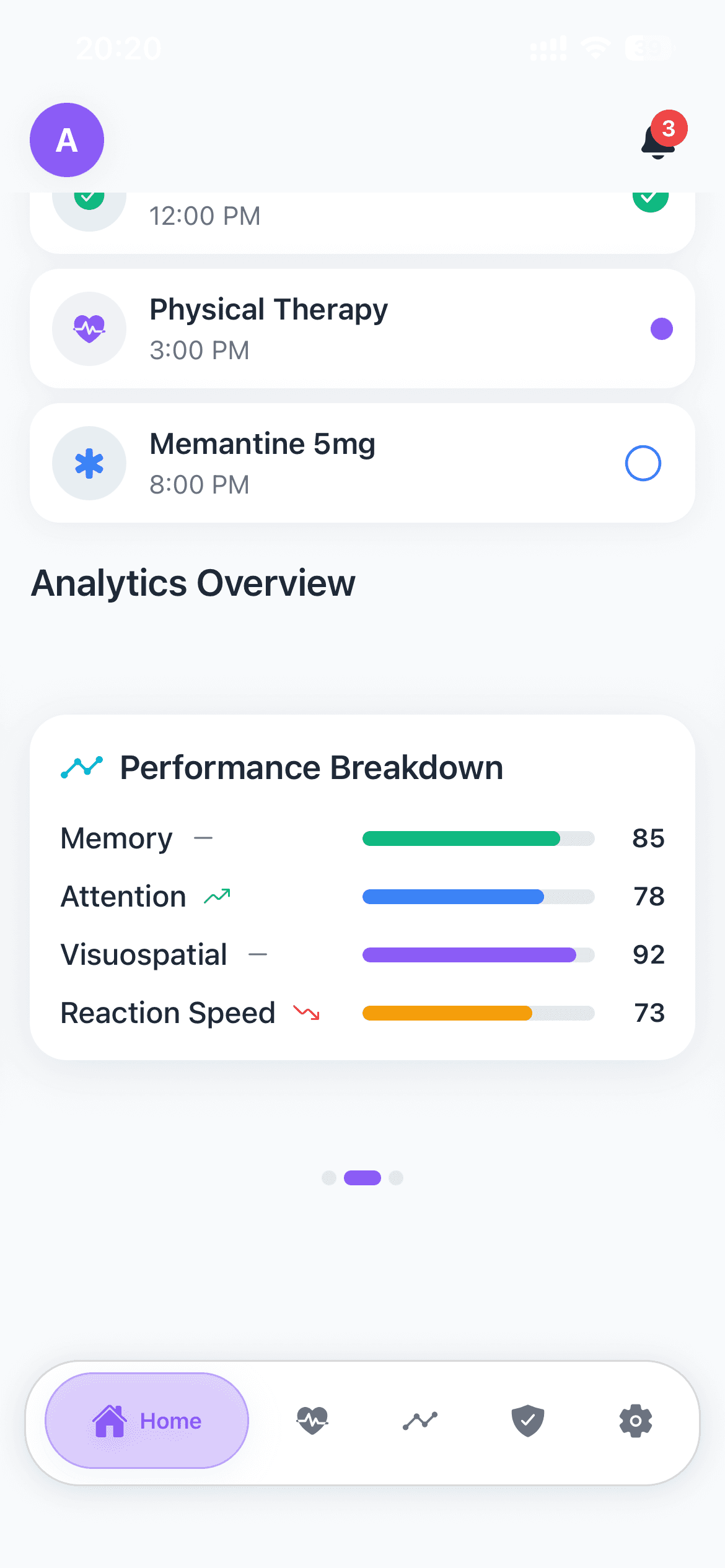Image resolution: width=725 pixels, height=1568 pixels.
Task: Tap the Attention upward trend arrow
Action: (x=217, y=896)
